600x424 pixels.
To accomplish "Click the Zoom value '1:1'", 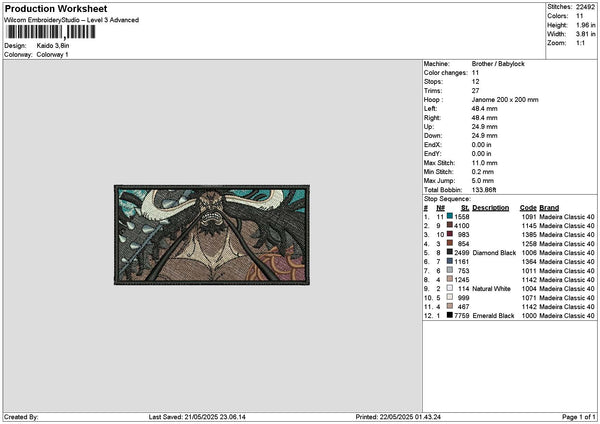I will click(x=580, y=43).
